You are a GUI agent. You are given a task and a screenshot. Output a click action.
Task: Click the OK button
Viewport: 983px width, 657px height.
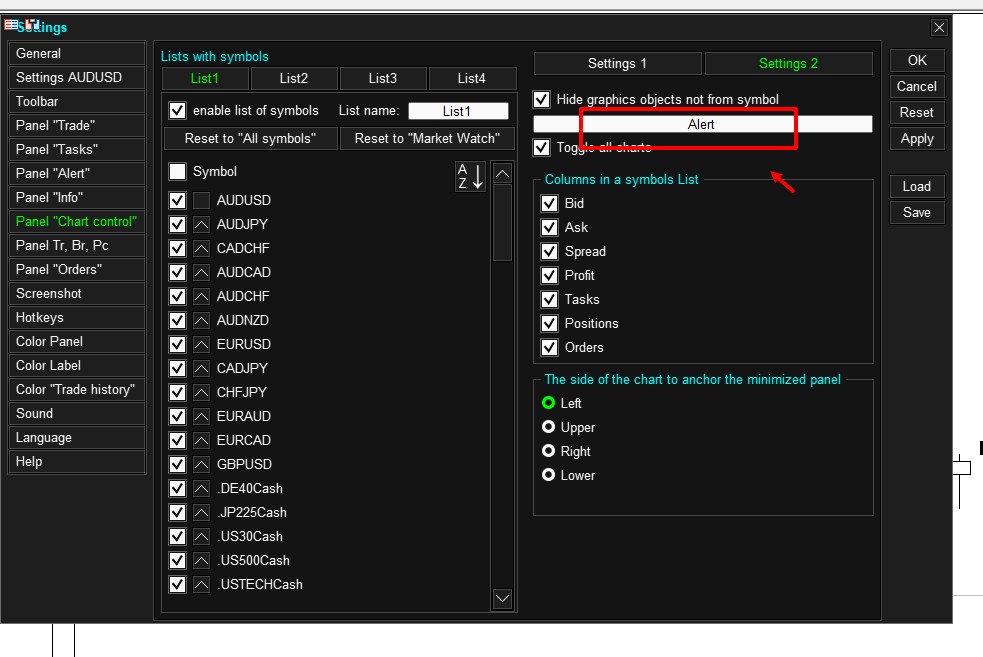tap(917, 61)
